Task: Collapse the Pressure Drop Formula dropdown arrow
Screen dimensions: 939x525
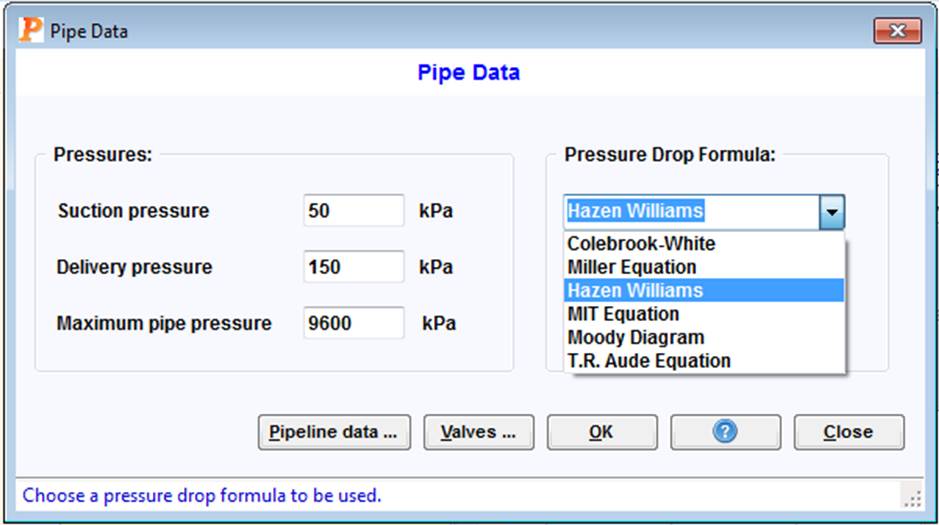Action: pyautogui.click(x=832, y=211)
